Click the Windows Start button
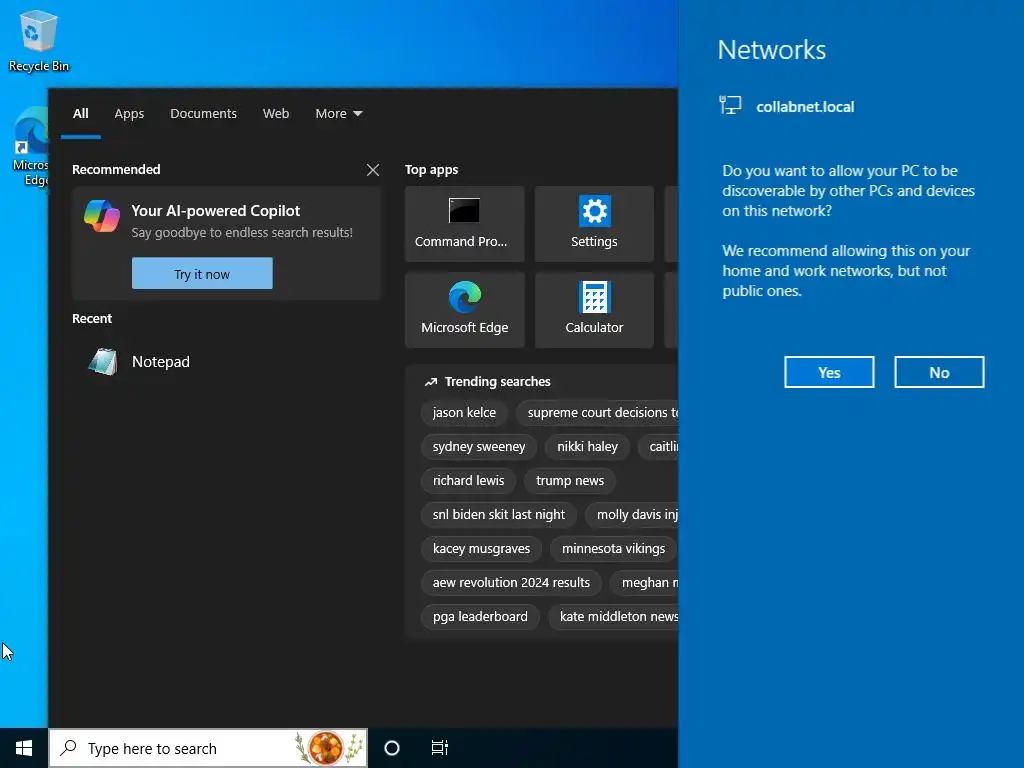The image size is (1024, 768). coord(24,748)
